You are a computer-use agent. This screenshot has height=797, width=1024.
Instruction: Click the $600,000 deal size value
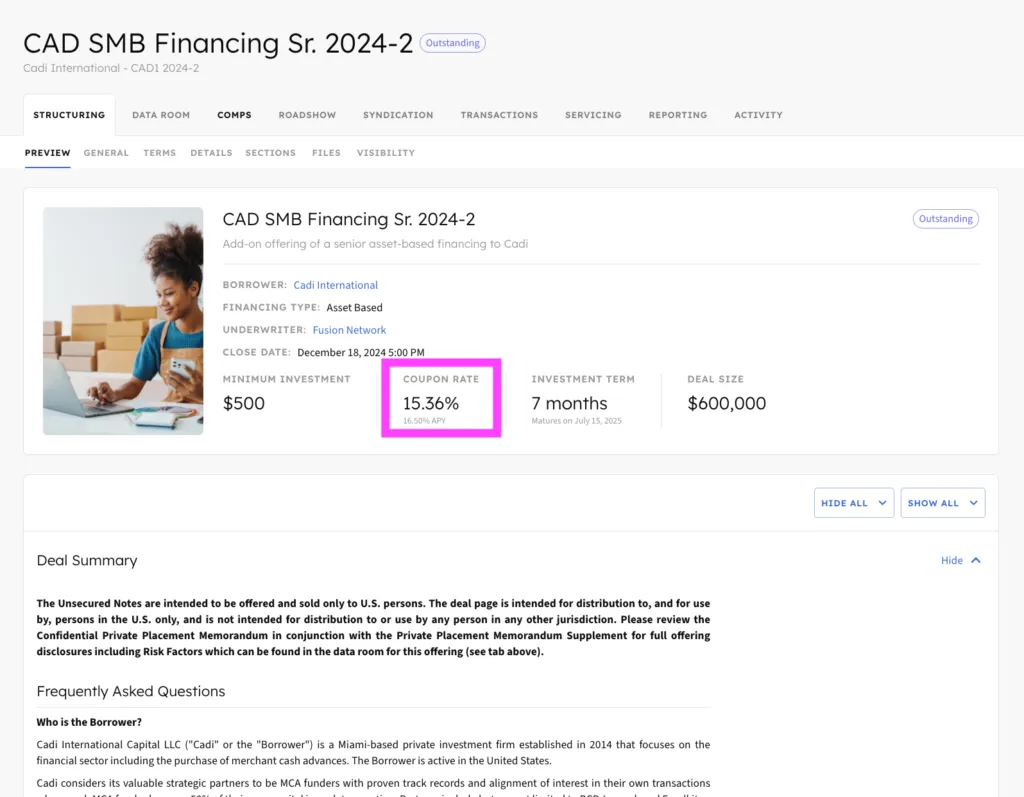727,403
